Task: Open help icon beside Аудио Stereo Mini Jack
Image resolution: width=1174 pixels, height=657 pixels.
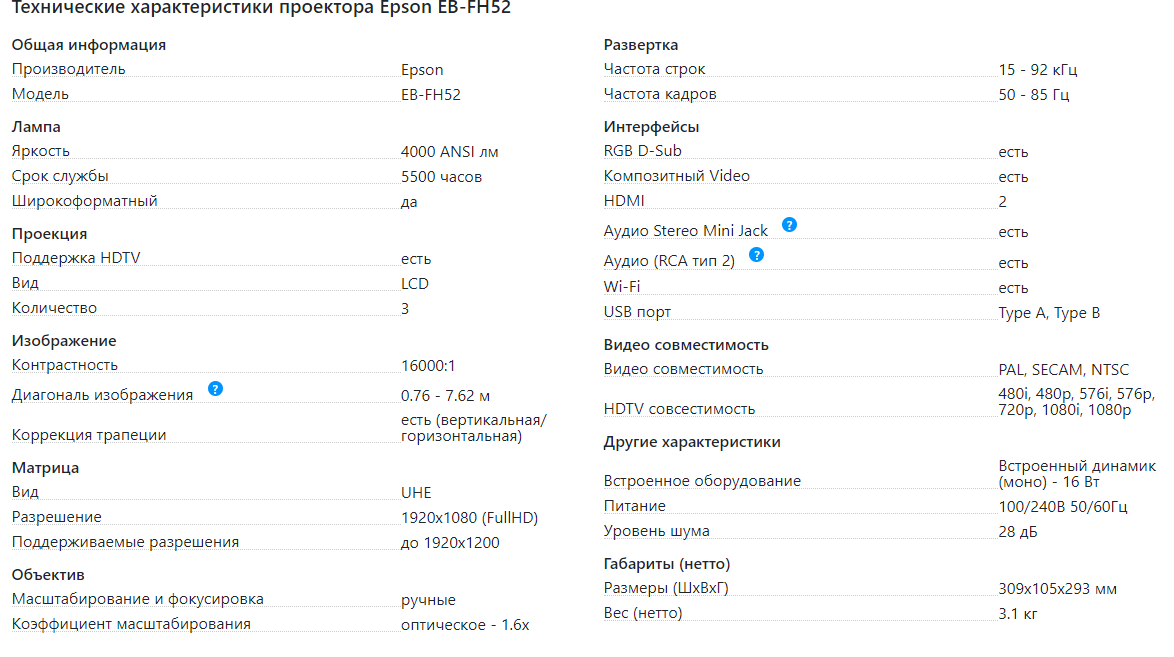Action: (789, 225)
